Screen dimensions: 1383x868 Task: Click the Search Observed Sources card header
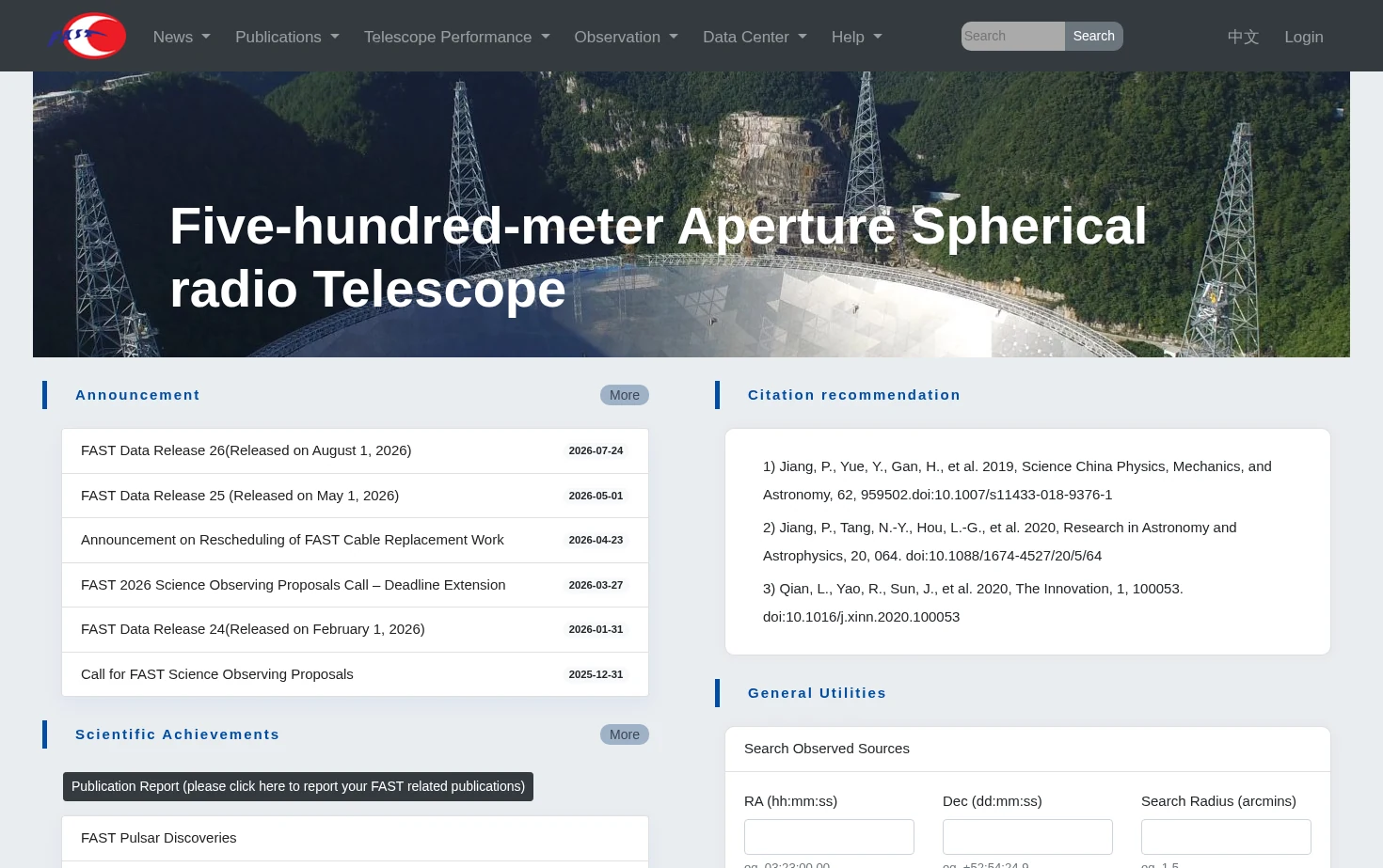pos(1027,750)
